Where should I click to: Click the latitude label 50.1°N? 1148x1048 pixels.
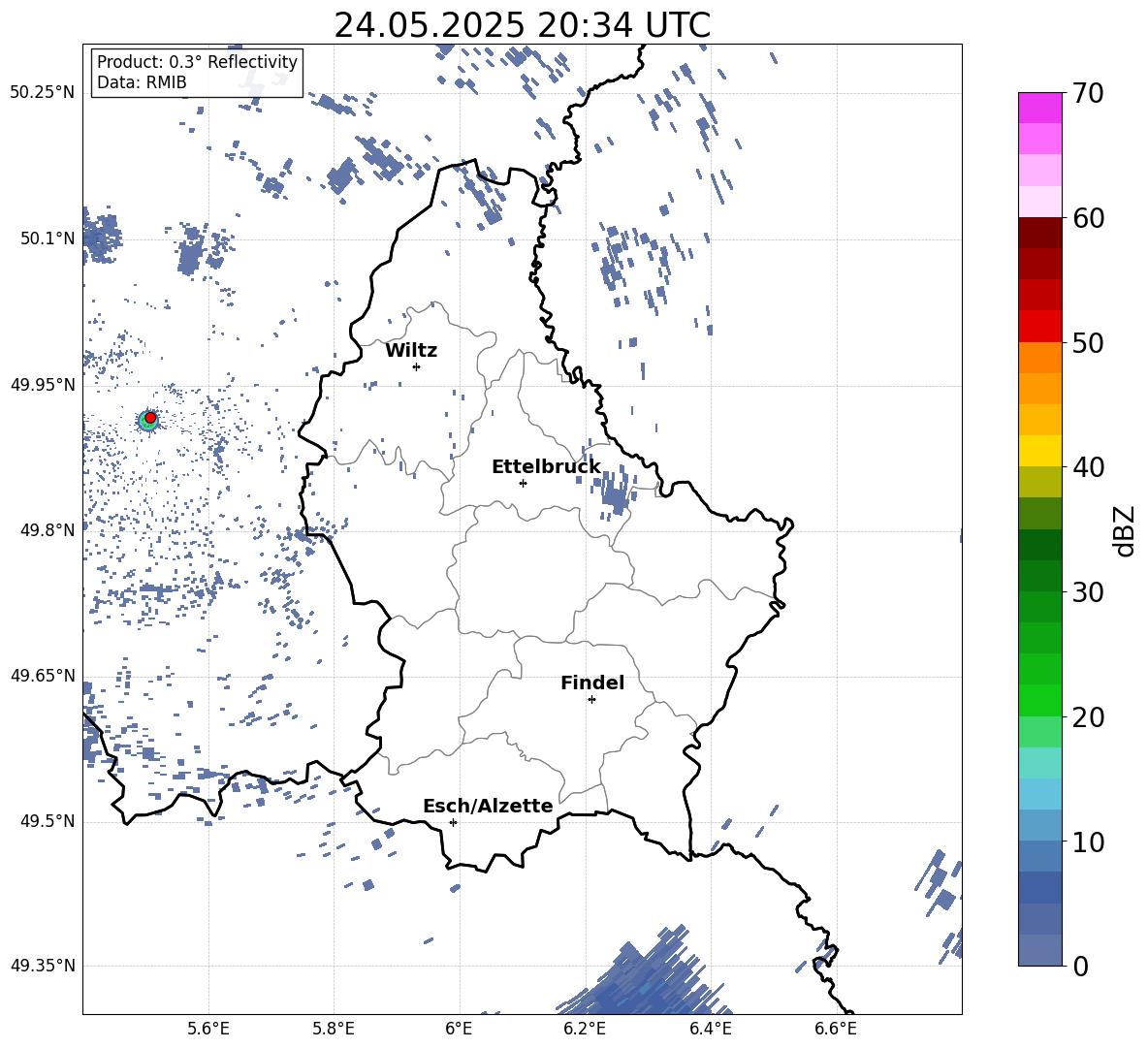click(48, 238)
